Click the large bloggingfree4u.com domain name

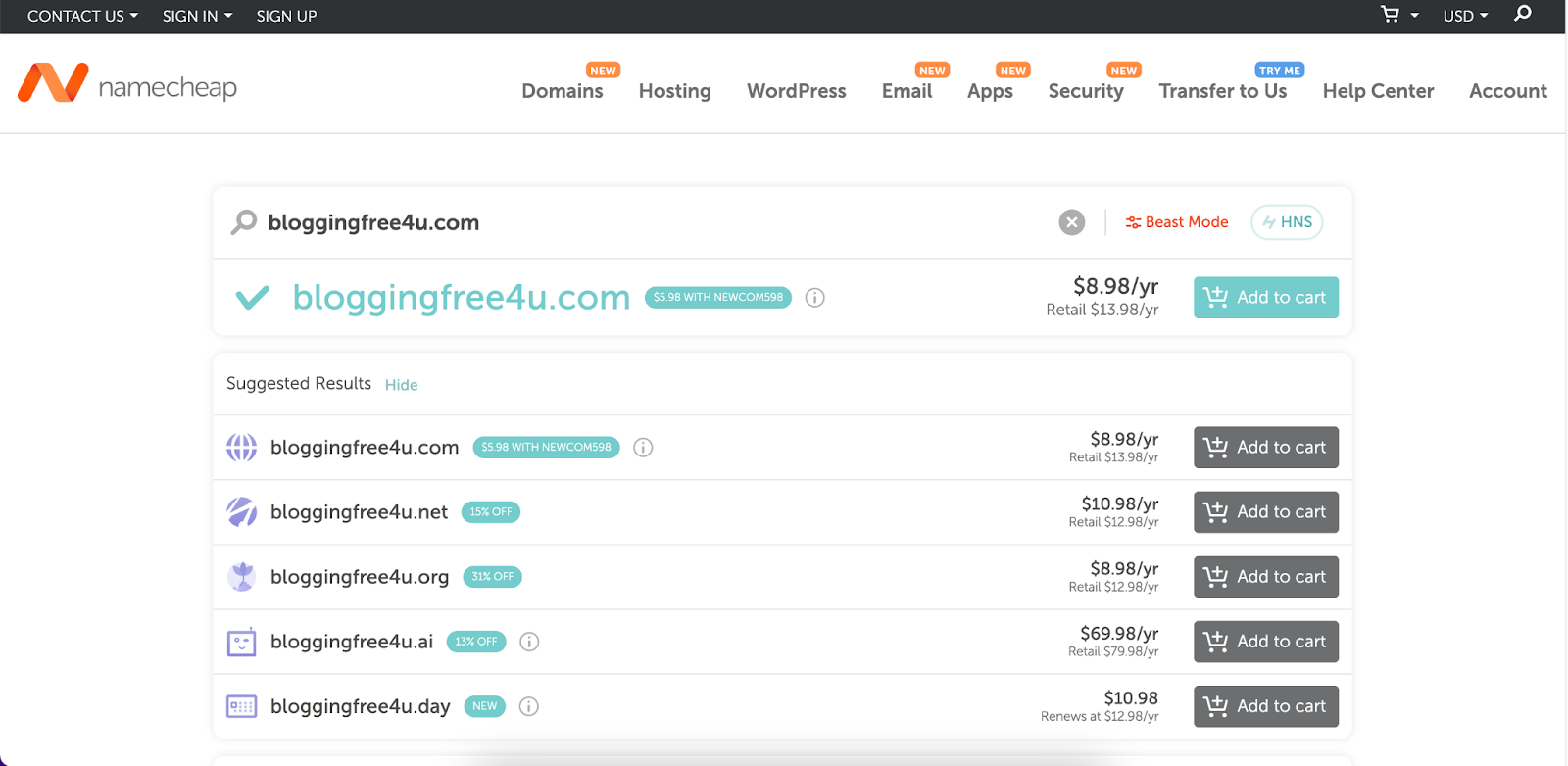[462, 297]
